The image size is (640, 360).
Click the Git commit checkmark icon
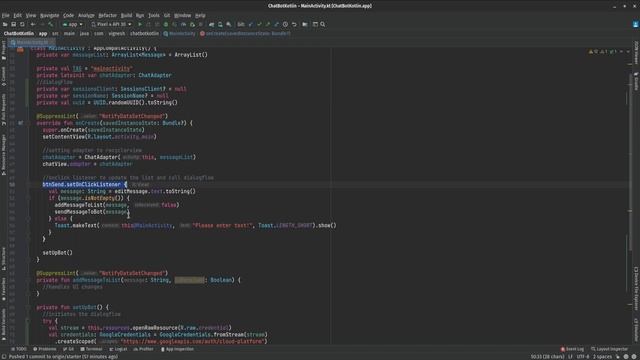pyautogui.click(x=259, y=24)
